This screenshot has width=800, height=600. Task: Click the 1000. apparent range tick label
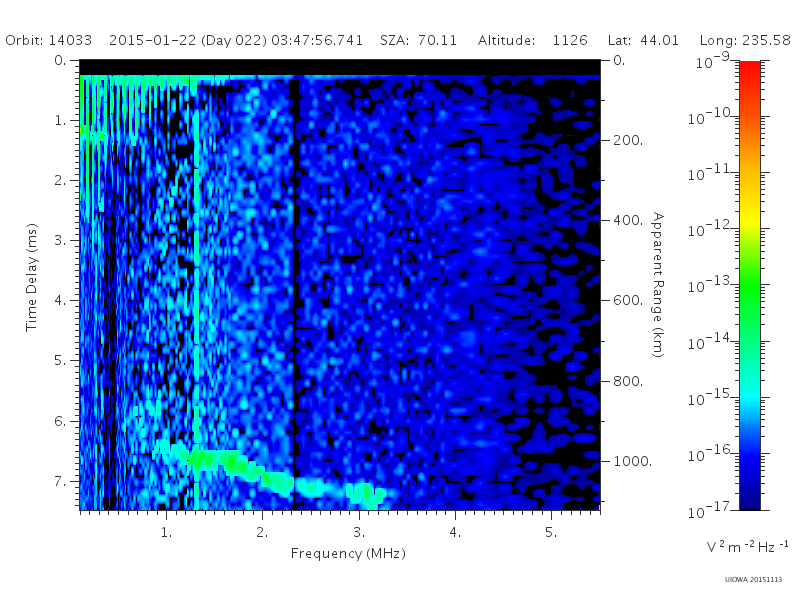633,461
